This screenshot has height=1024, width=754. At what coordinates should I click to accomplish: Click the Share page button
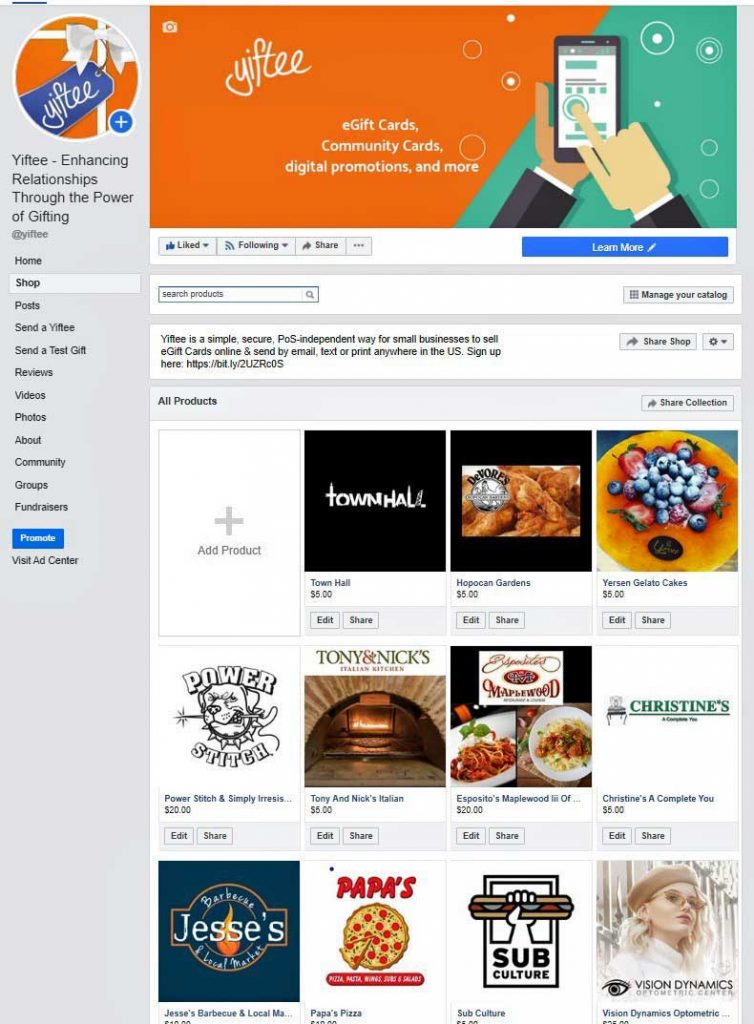pos(320,246)
